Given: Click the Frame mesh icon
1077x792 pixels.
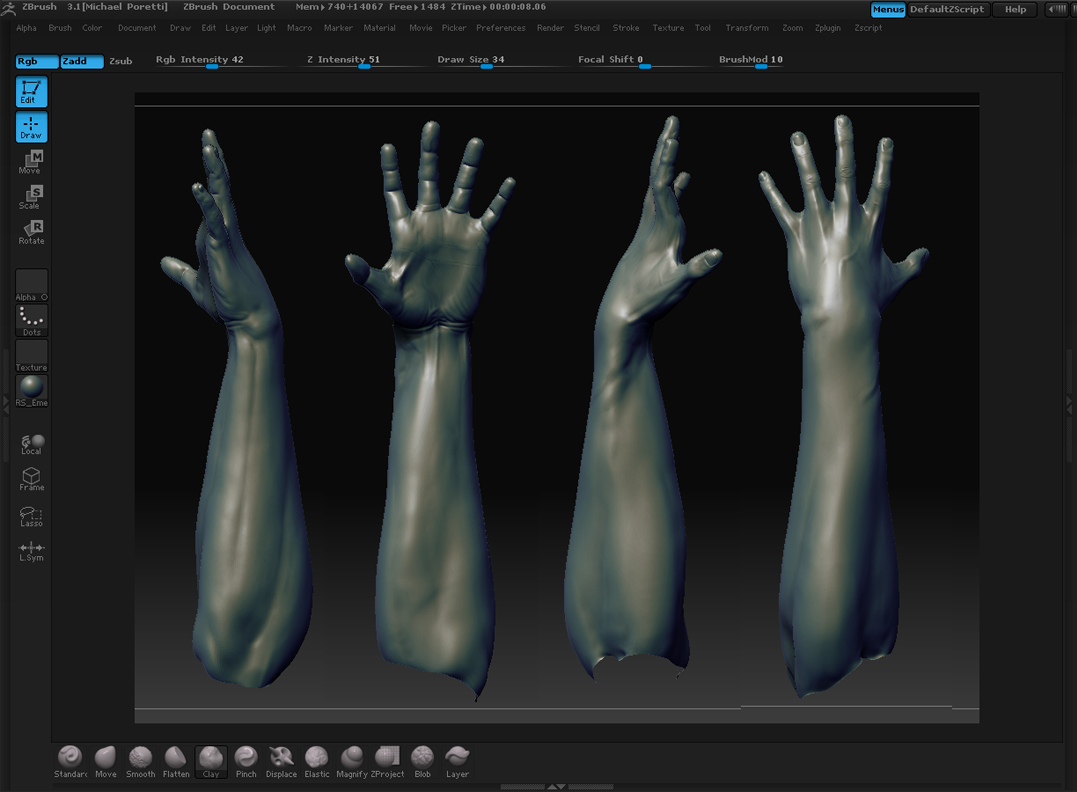Looking at the screenshot, I should tap(32, 479).
